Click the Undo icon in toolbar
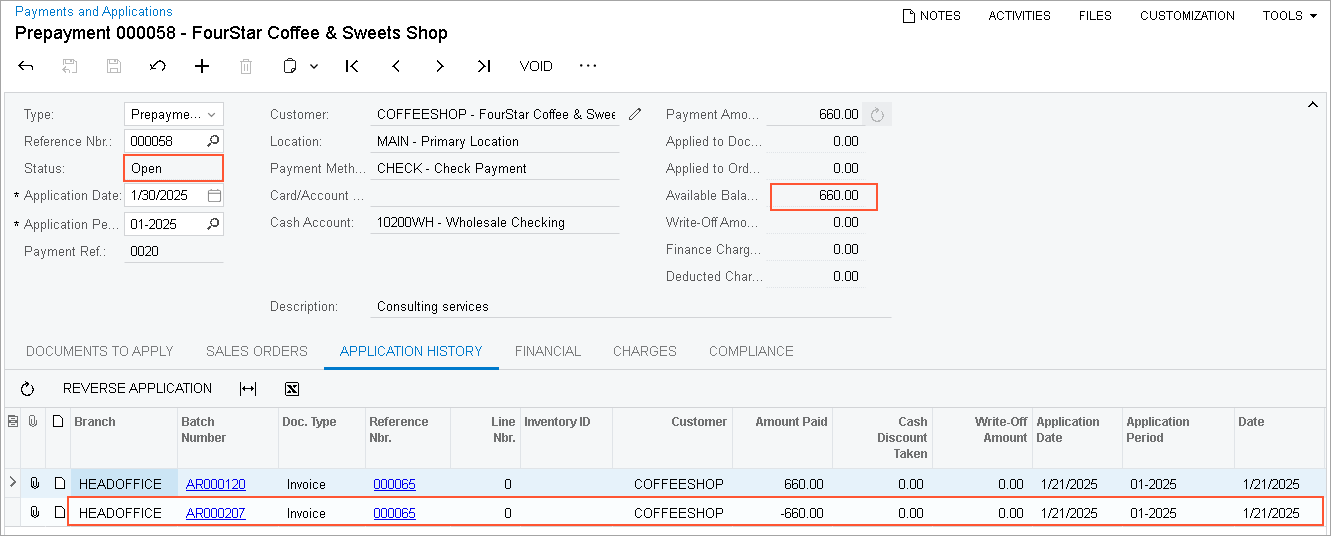This screenshot has width=1331, height=536. point(158,66)
